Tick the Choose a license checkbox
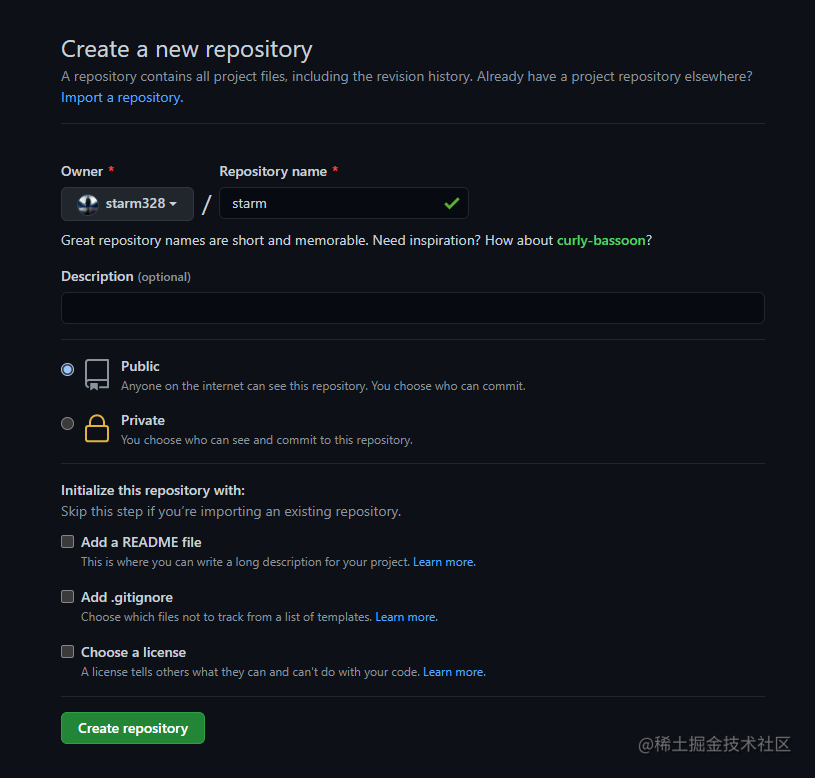Screen dimensions: 815x778 tap(68, 652)
